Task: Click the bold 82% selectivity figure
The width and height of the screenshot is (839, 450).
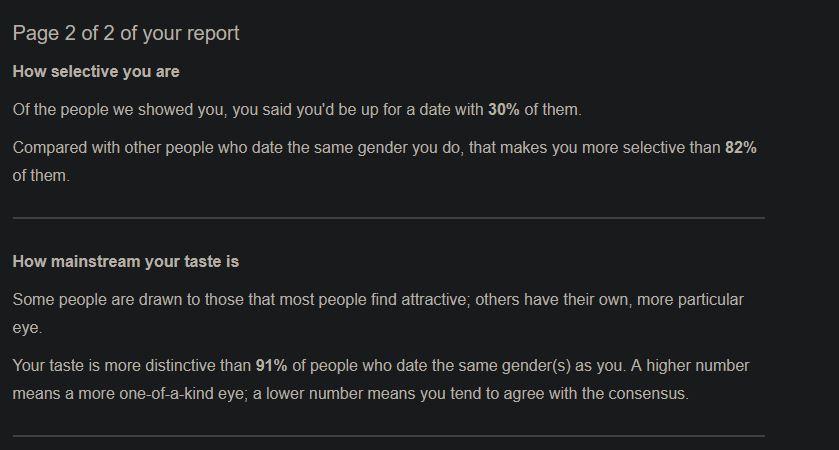Action: pyautogui.click(x=741, y=148)
